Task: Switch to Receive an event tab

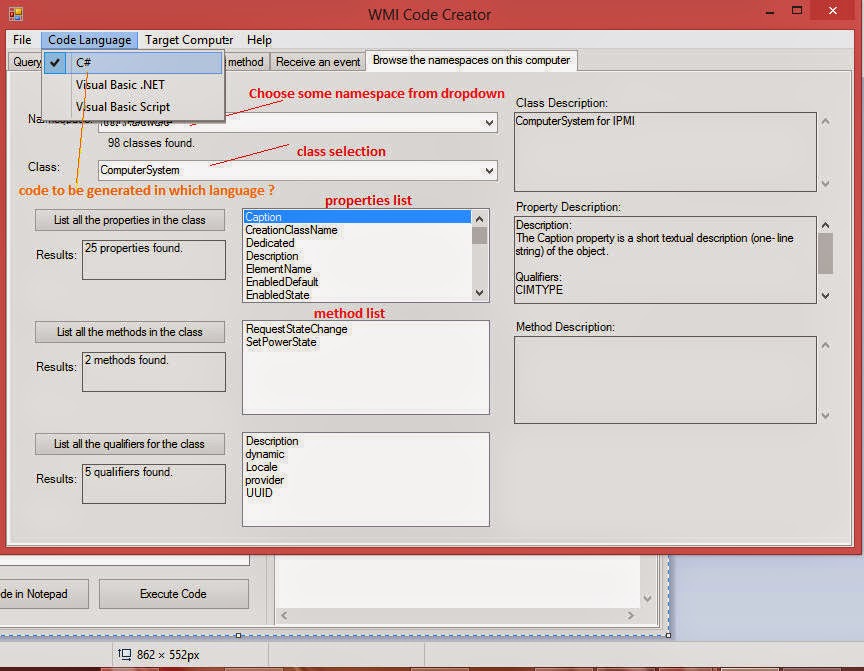Action: (x=318, y=62)
